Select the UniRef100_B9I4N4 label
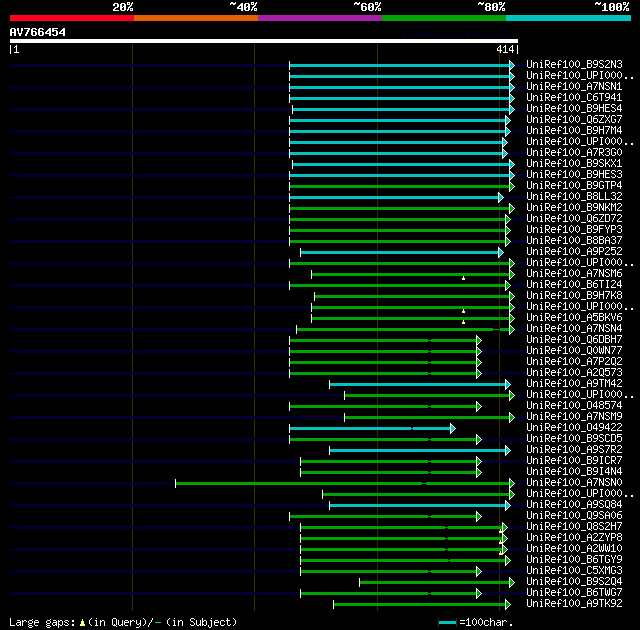 coord(574,472)
